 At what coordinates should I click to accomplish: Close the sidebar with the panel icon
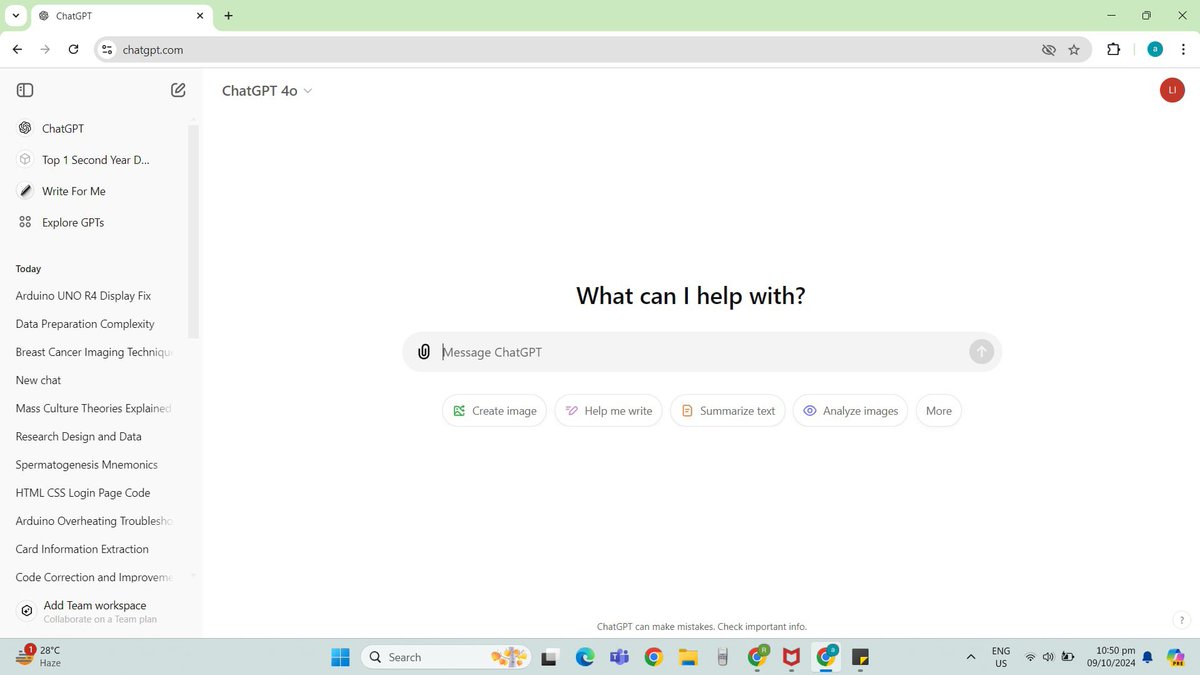[x=25, y=90]
